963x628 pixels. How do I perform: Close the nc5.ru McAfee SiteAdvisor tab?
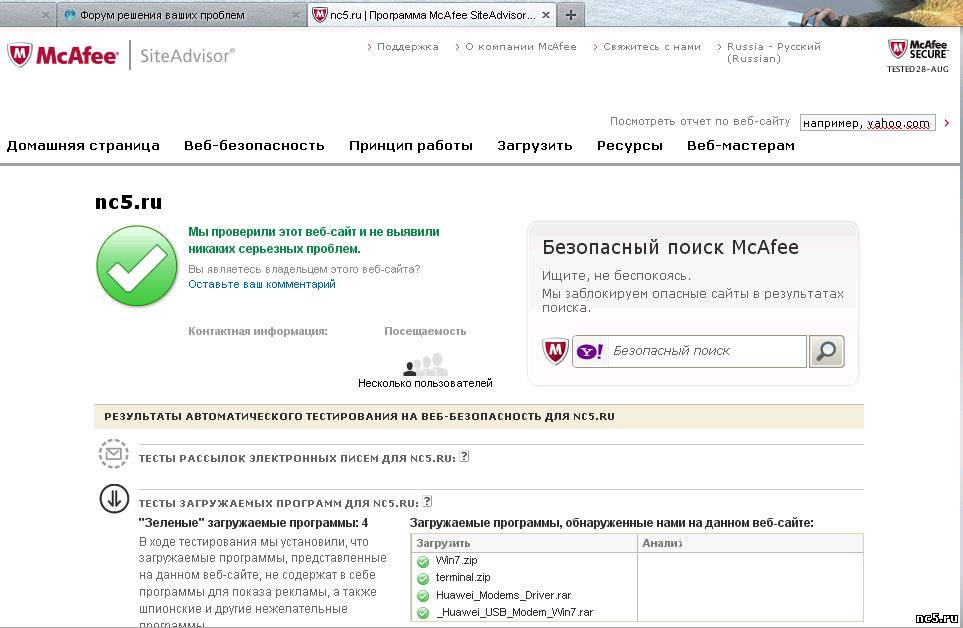[x=545, y=15]
